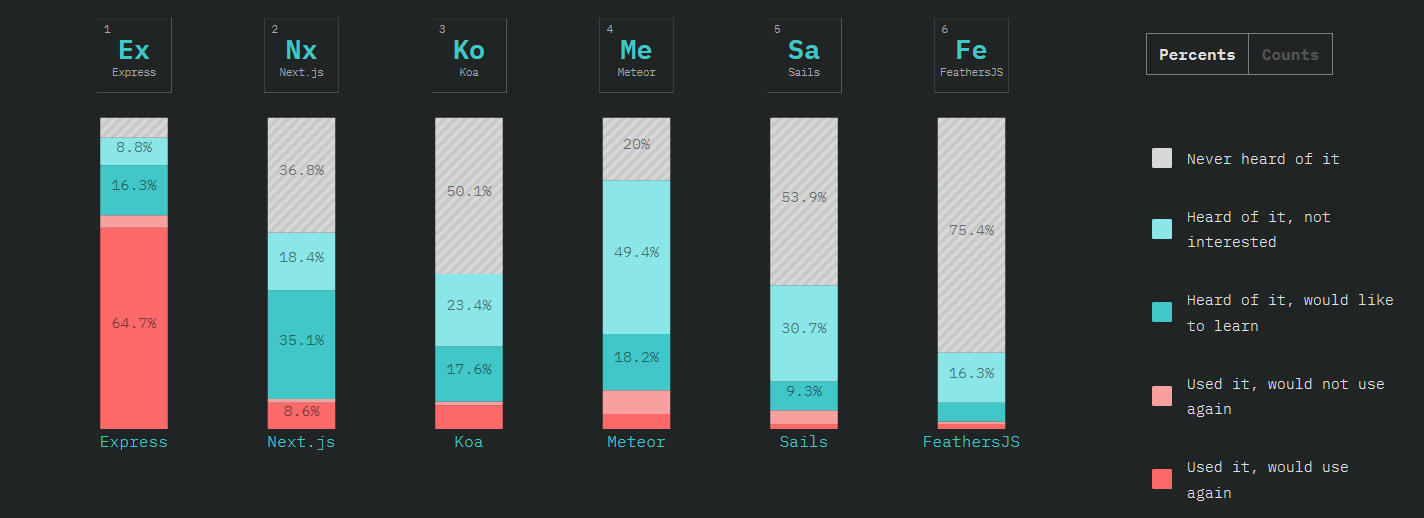Select the Koa 'Ko' element tile
Viewport: 1424px width, 518px height.
click(469, 55)
